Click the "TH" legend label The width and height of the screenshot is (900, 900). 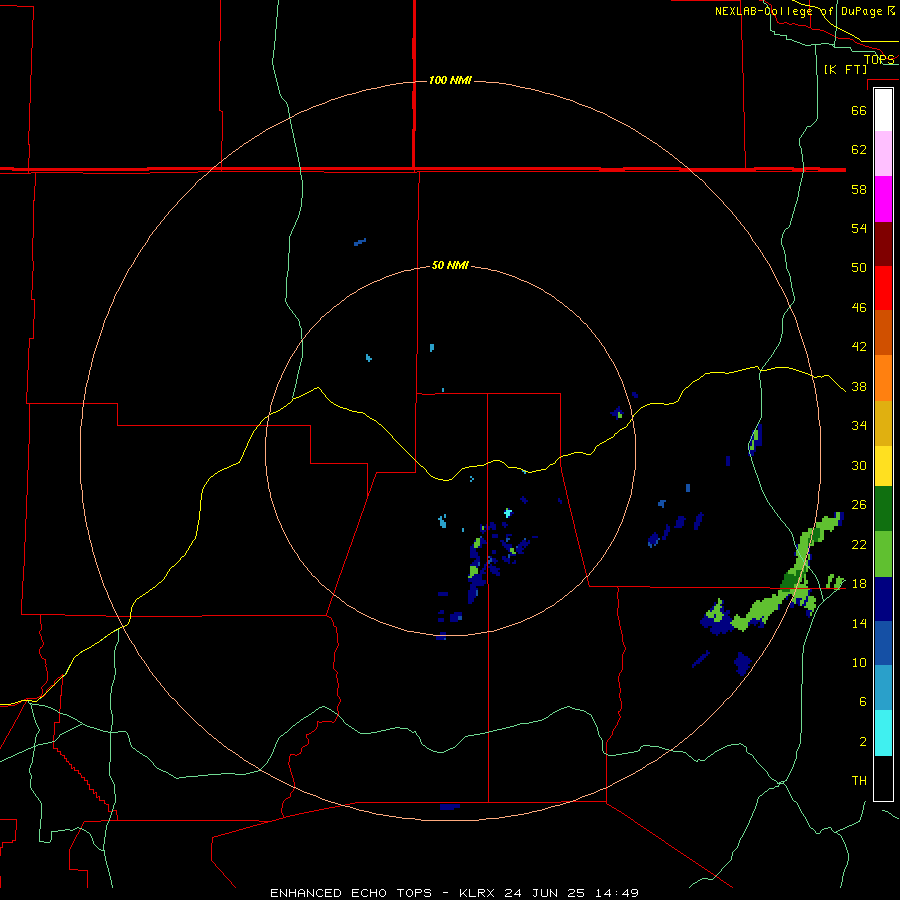(x=859, y=781)
